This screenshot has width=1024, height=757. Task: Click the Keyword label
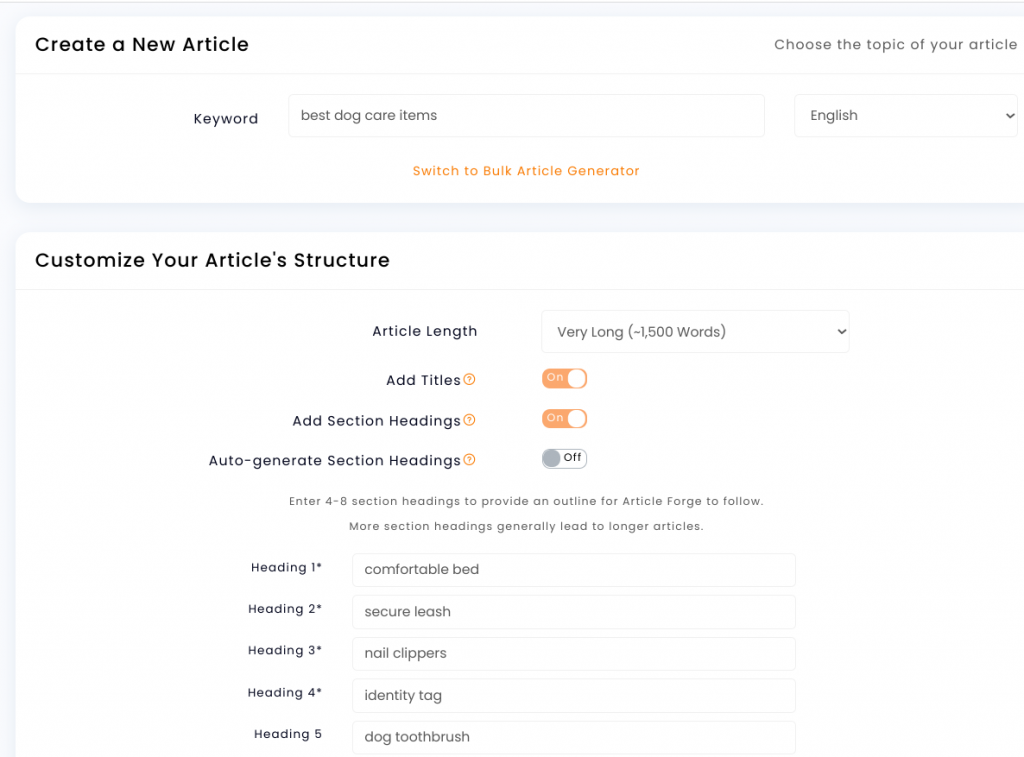click(x=226, y=119)
